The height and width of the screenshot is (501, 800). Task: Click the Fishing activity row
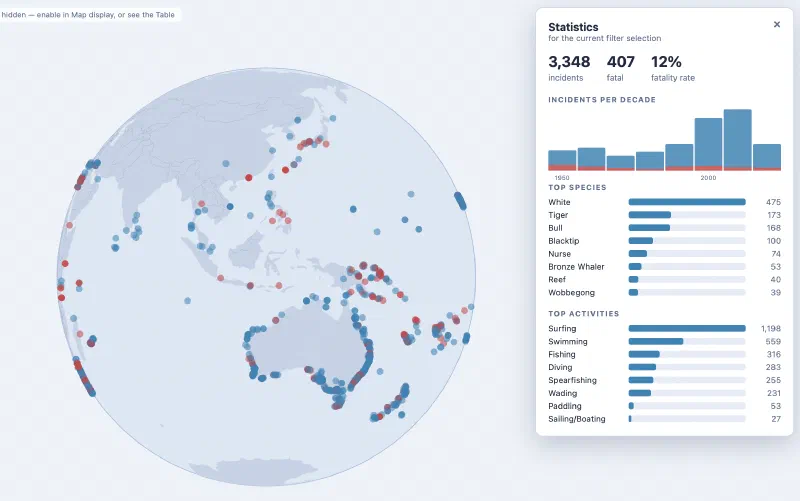coord(664,354)
